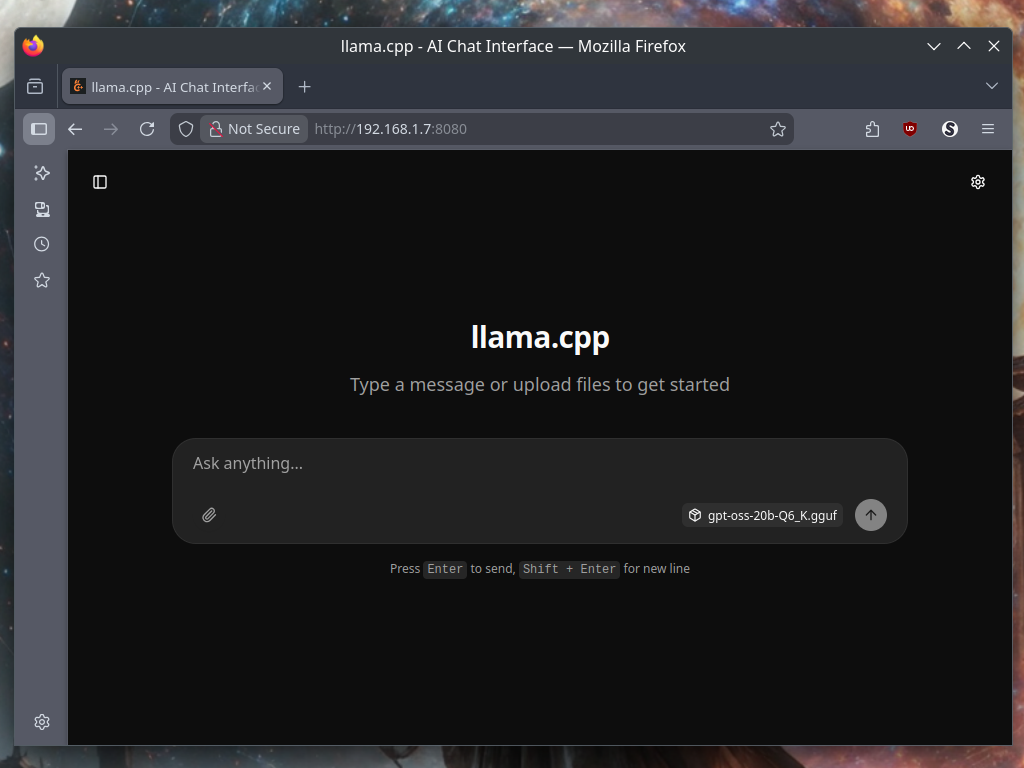Toggle the Firefox sidebar panel
Screen dimensions: 1024x768
pos(38,128)
